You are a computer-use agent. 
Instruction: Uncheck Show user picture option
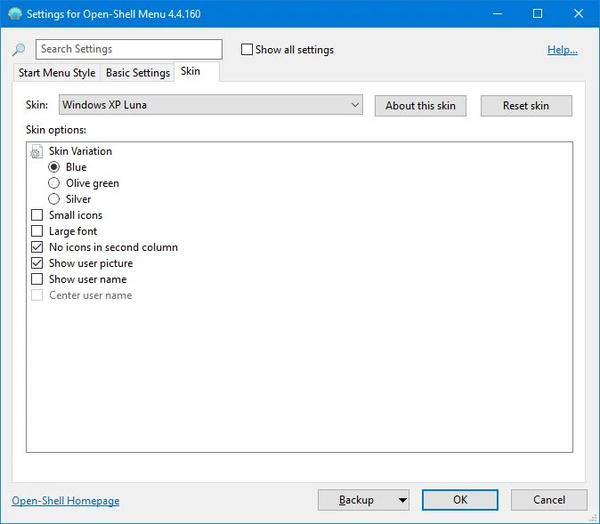pos(37,263)
